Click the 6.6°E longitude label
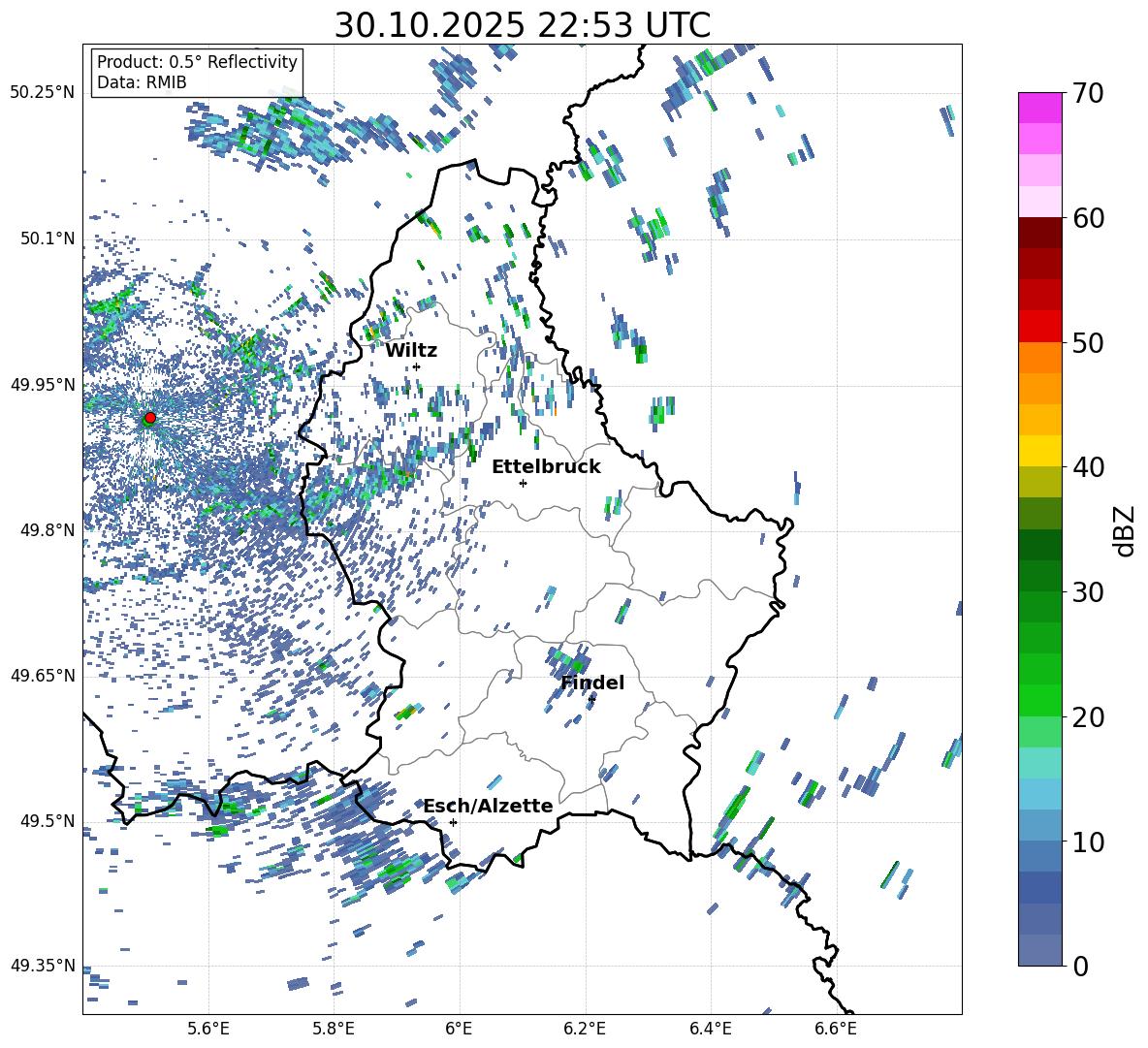Viewport: 1148px width, 1048px height. (x=836, y=1029)
